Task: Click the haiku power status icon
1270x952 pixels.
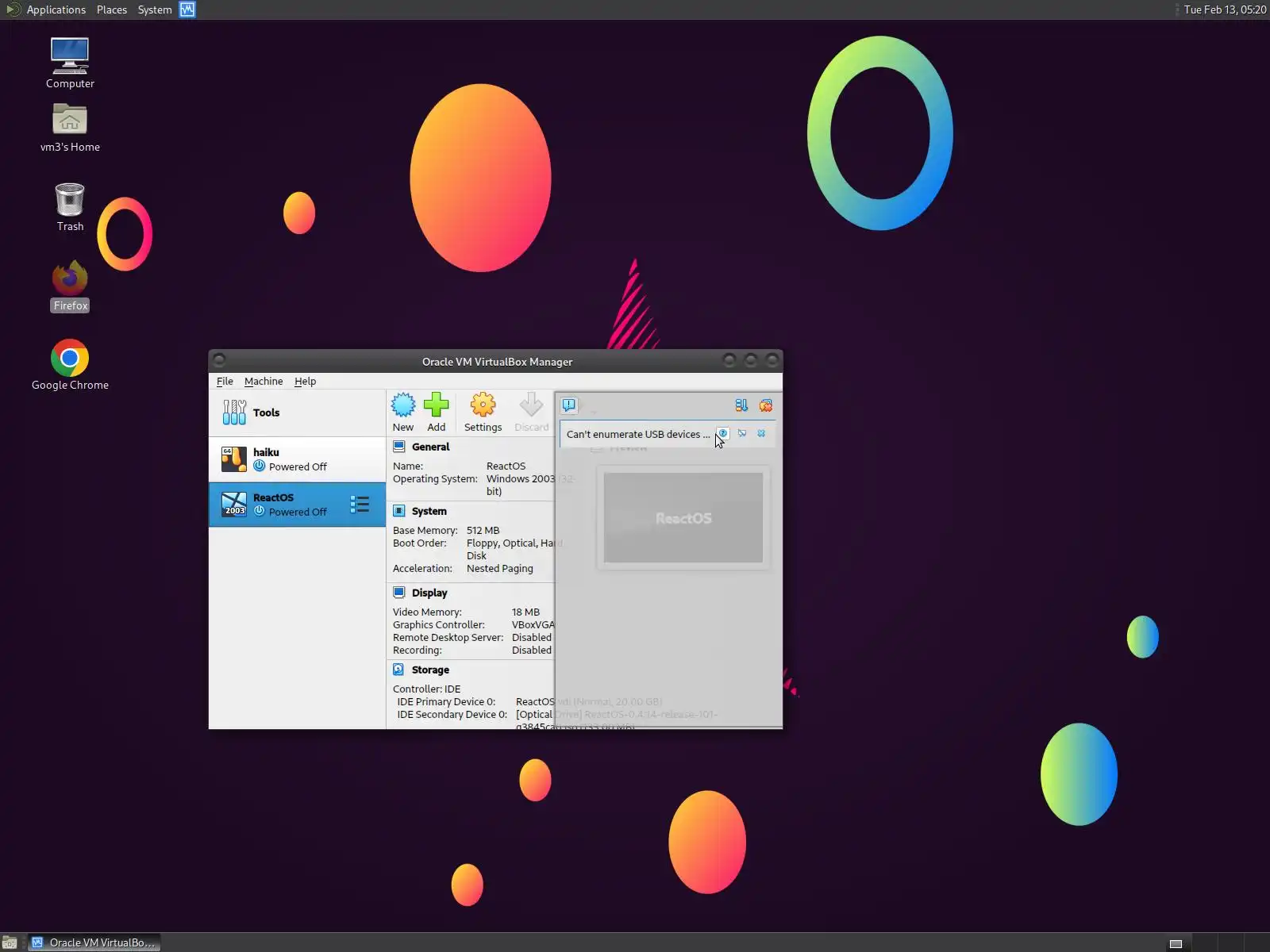Action: 260,466
